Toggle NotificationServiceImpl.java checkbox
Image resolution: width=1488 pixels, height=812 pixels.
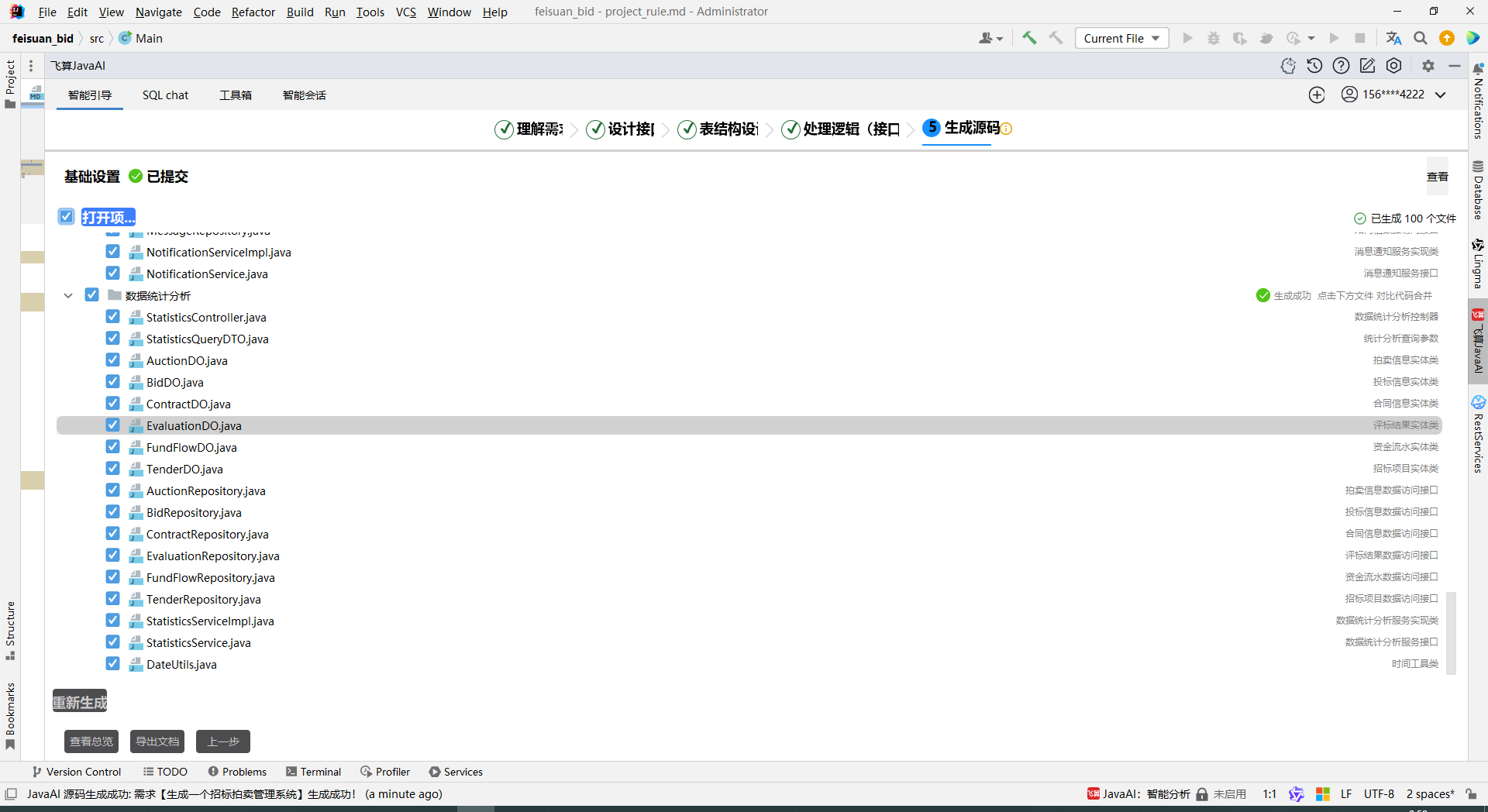[x=112, y=252]
